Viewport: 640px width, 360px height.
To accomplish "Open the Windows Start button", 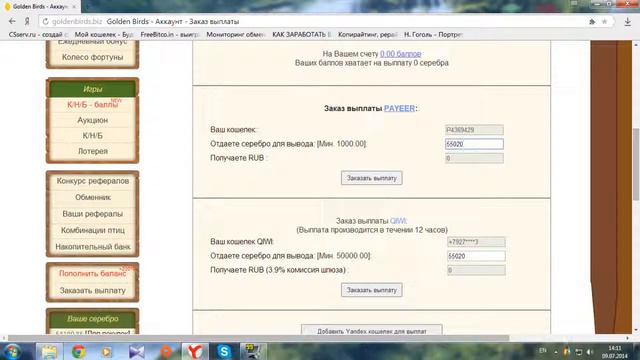I will coord(12,351).
